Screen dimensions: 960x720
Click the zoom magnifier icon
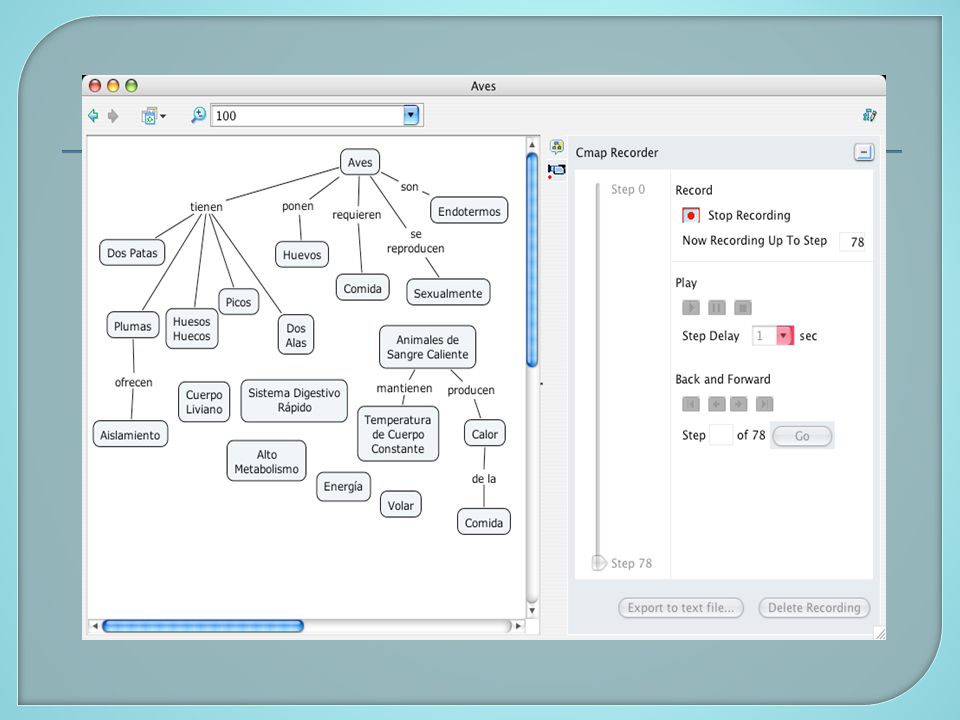coord(198,114)
